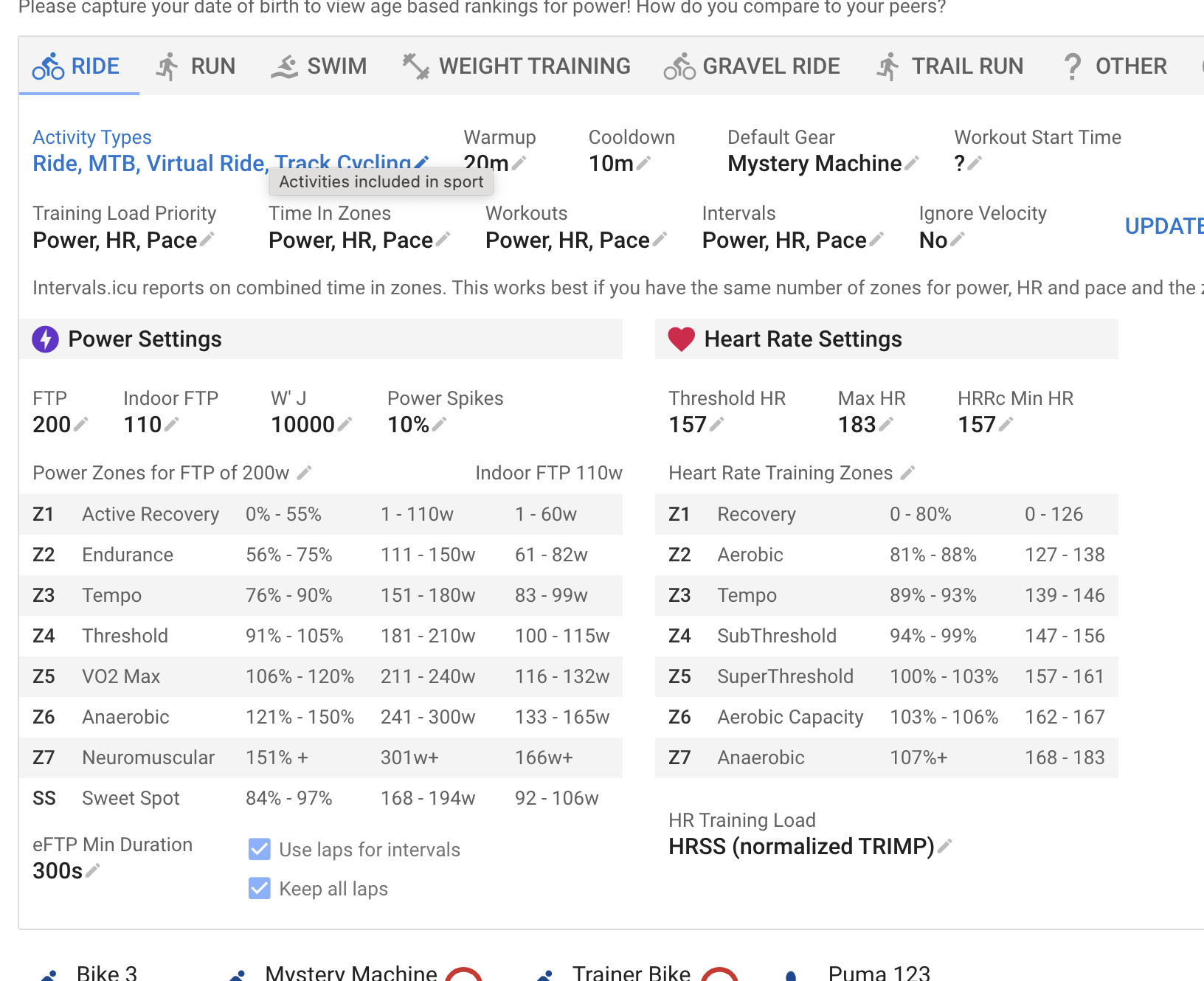The height and width of the screenshot is (981, 1204).
Task: Click Z5 VO2 Max power zone row
Action: pos(320,676)
